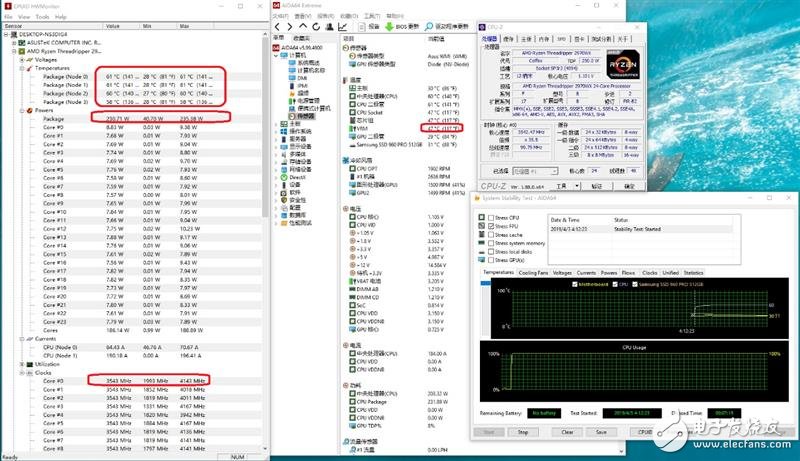This screenshot has width=800, height=461.
Task: Toggle the Samsung SSD graph checkbox
Action: point(635,284)
